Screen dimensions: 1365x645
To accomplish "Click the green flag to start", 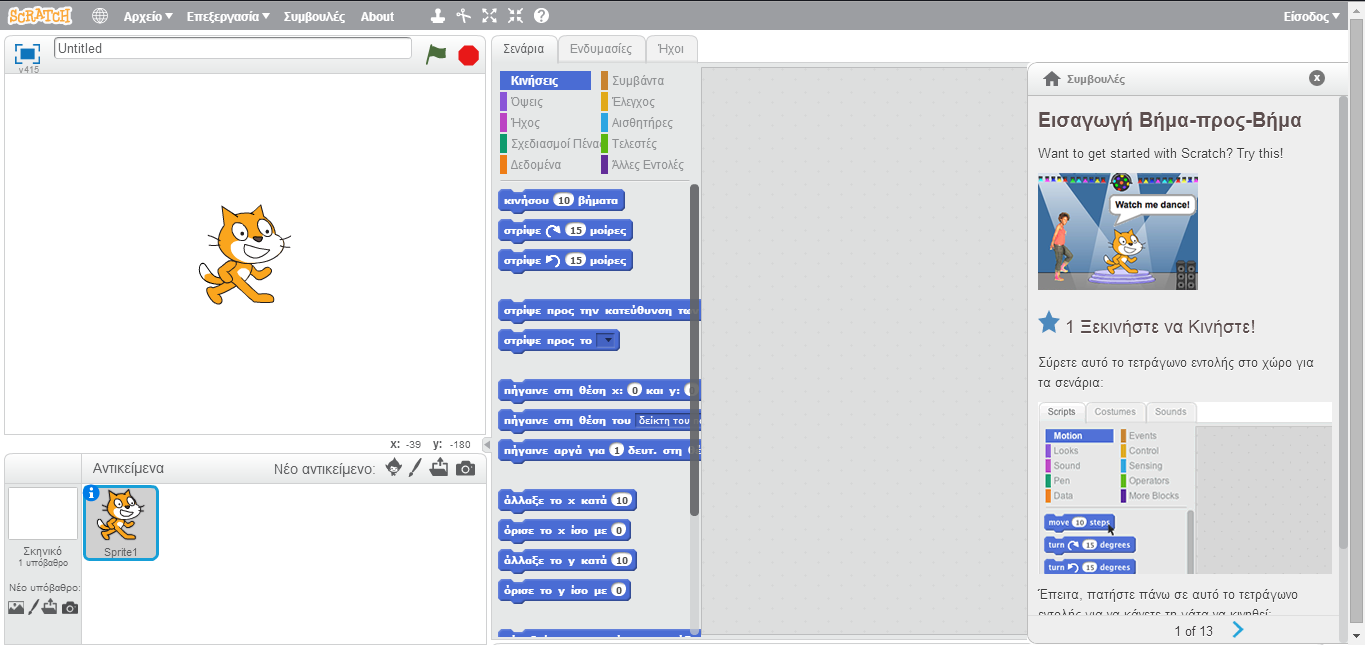I will (436, 54).
